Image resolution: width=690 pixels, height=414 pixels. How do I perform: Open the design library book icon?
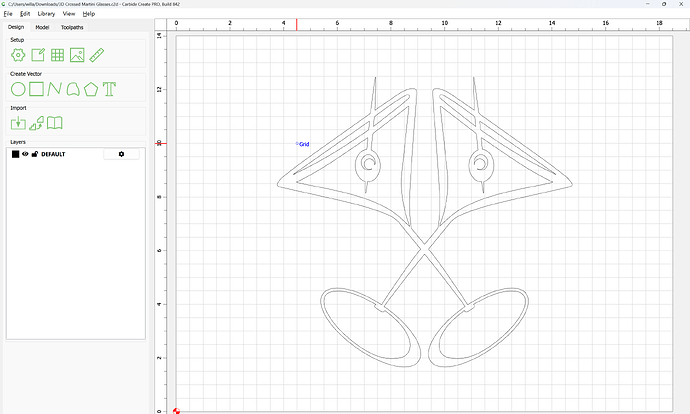point(56,123)
